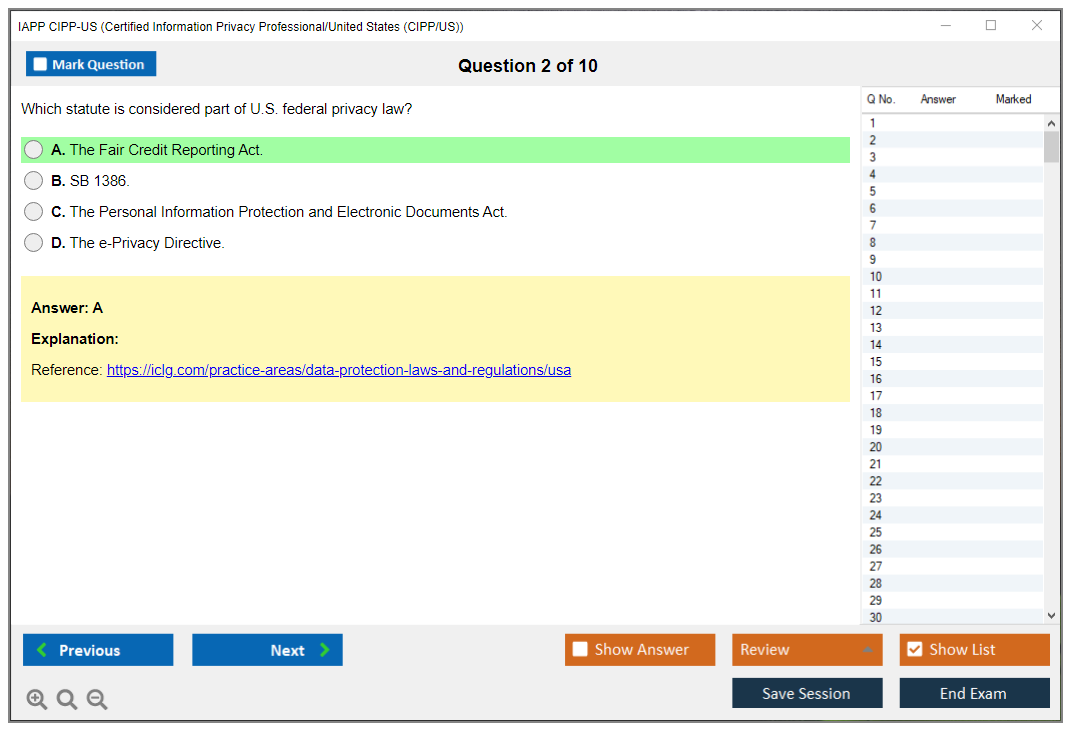Image resolution: width=1075 pixels, height=735 pixels.
Task: Advance to the next question
Action: [x=267, y=650]
